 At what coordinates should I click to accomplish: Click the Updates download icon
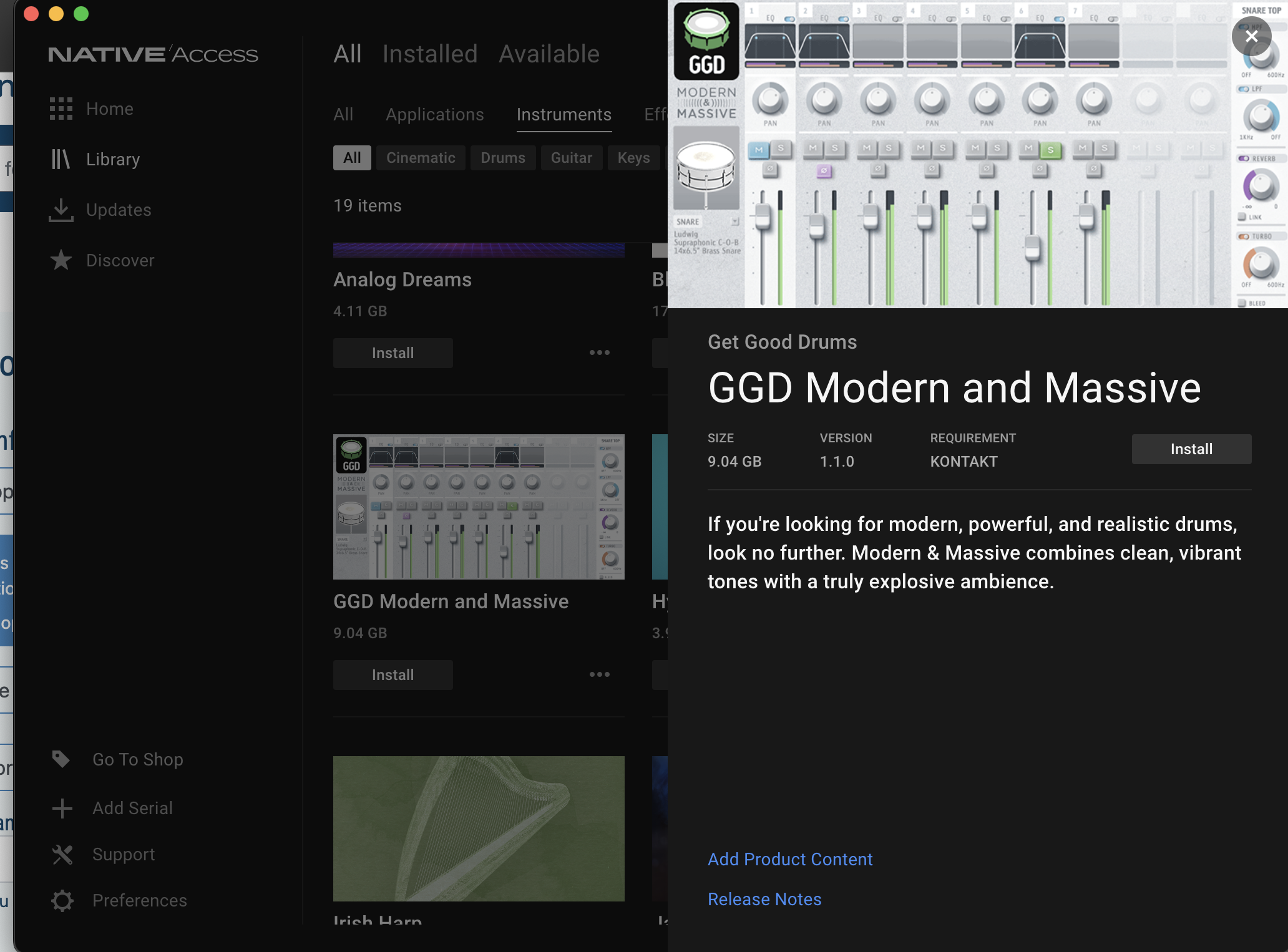(x=61, y=210)
